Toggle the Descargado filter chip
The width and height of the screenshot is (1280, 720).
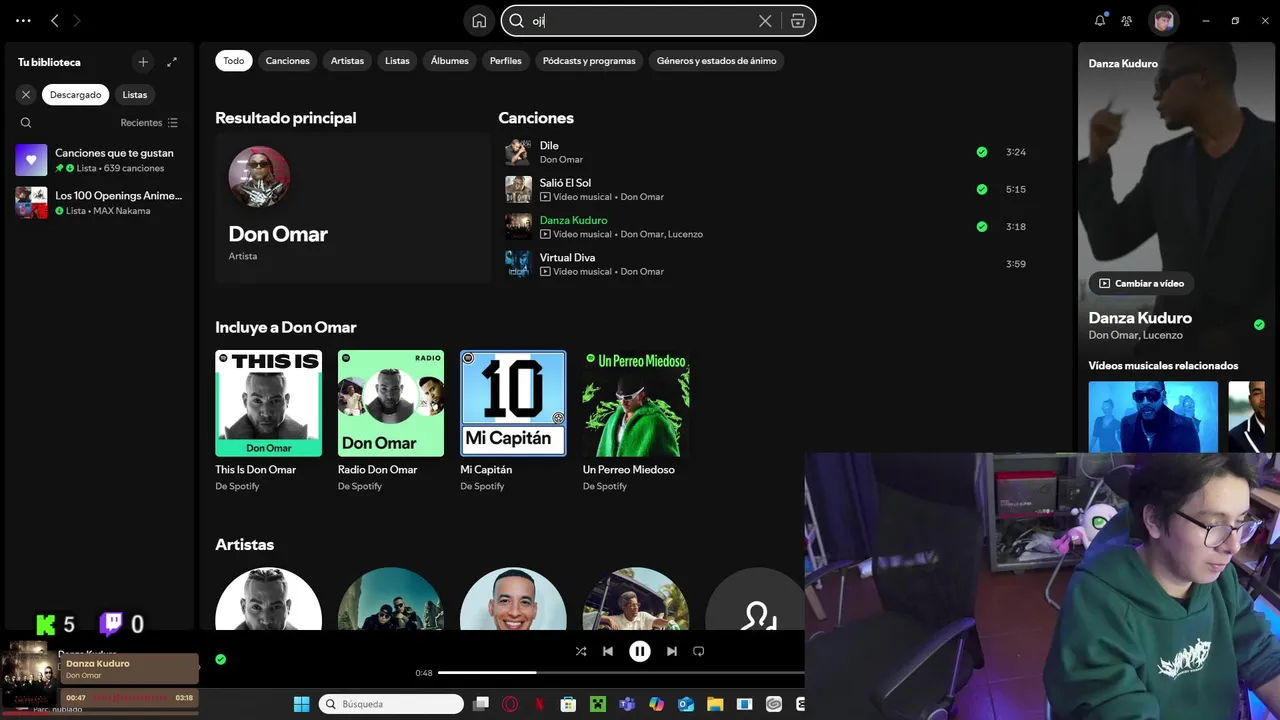pyautogui.click(x=76, y=95)
